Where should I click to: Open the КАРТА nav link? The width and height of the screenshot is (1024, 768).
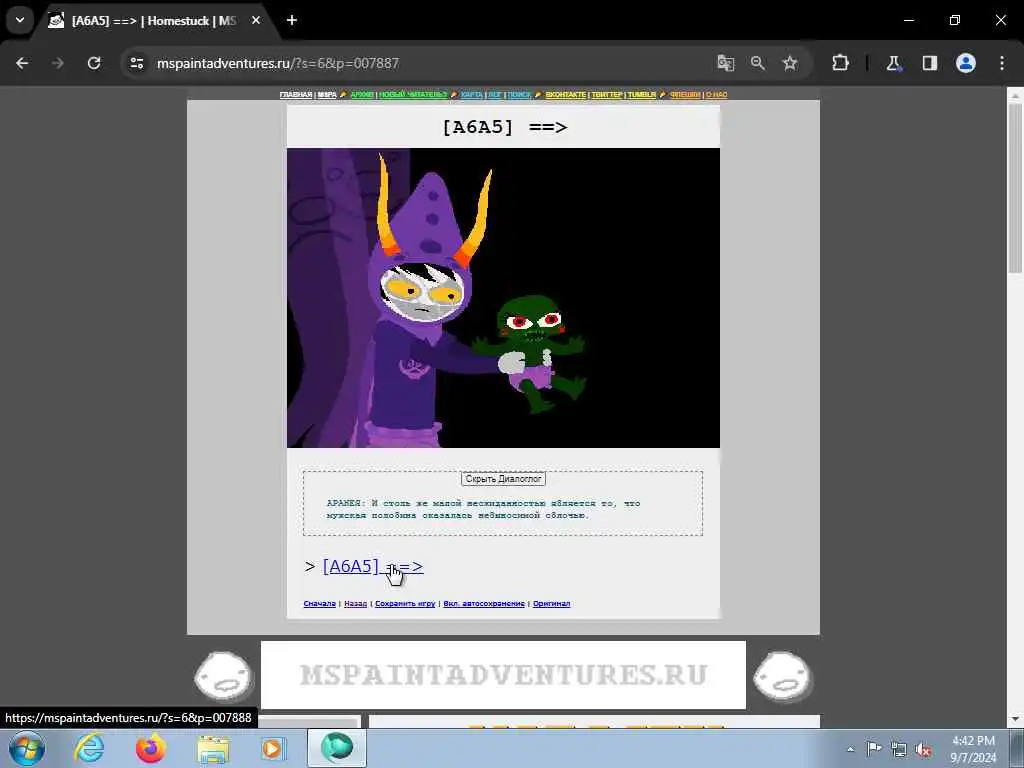(x=472, y=95)
